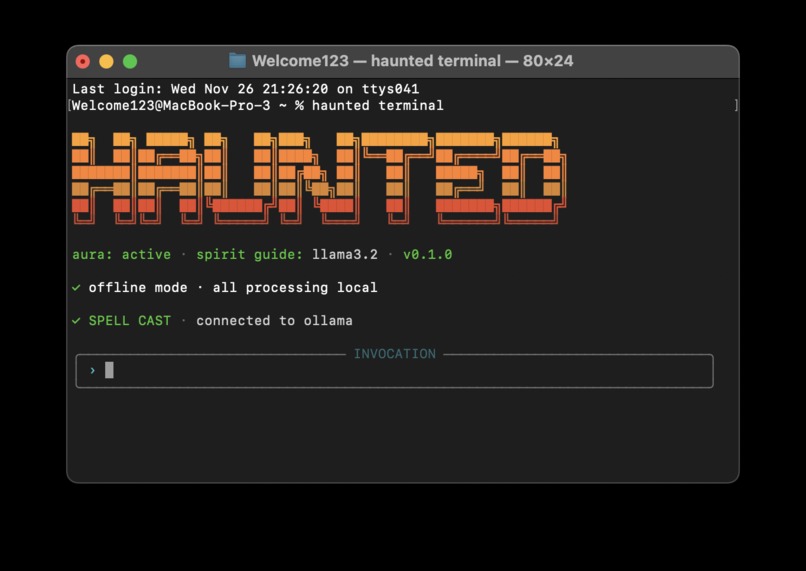
Task: Click the 'llama3.2' model name
Action: 345,254
